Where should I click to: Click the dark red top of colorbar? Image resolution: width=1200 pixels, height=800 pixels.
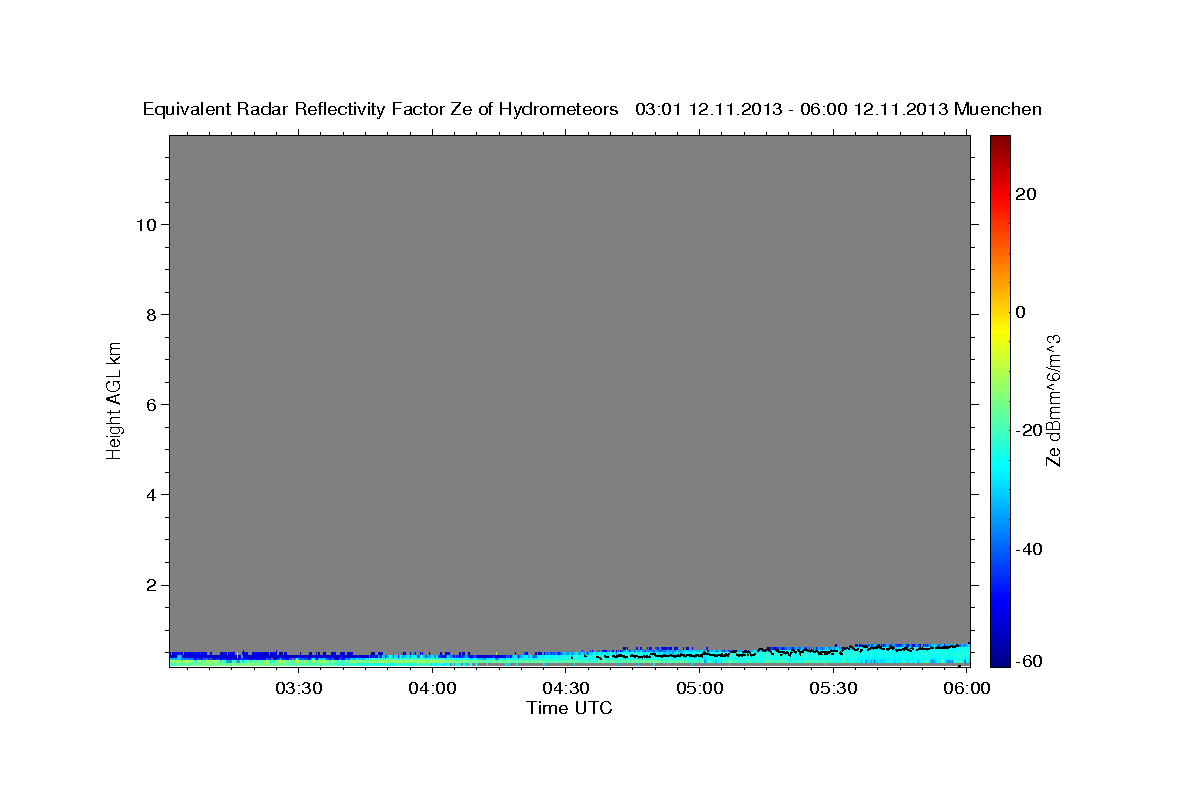click(x=1000, y=142)
